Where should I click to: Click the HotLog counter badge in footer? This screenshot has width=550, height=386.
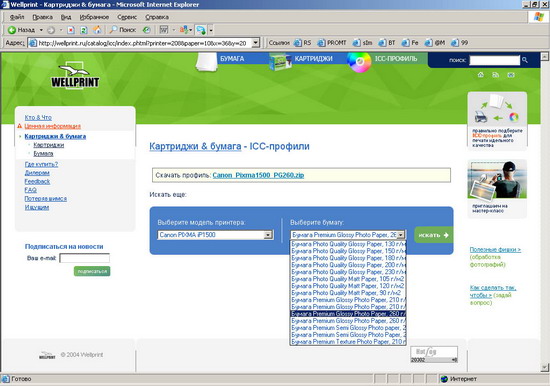pyautogui.click(x=434, y=354)
